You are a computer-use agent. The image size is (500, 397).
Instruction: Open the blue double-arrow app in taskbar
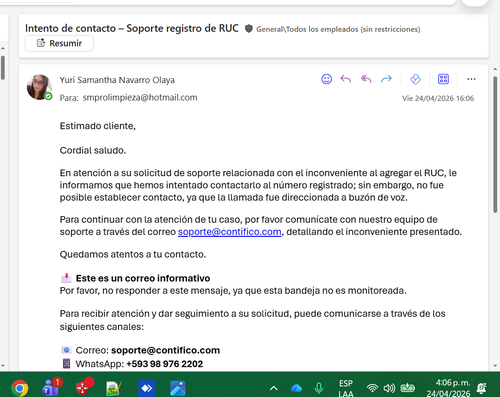coord(147,388)
